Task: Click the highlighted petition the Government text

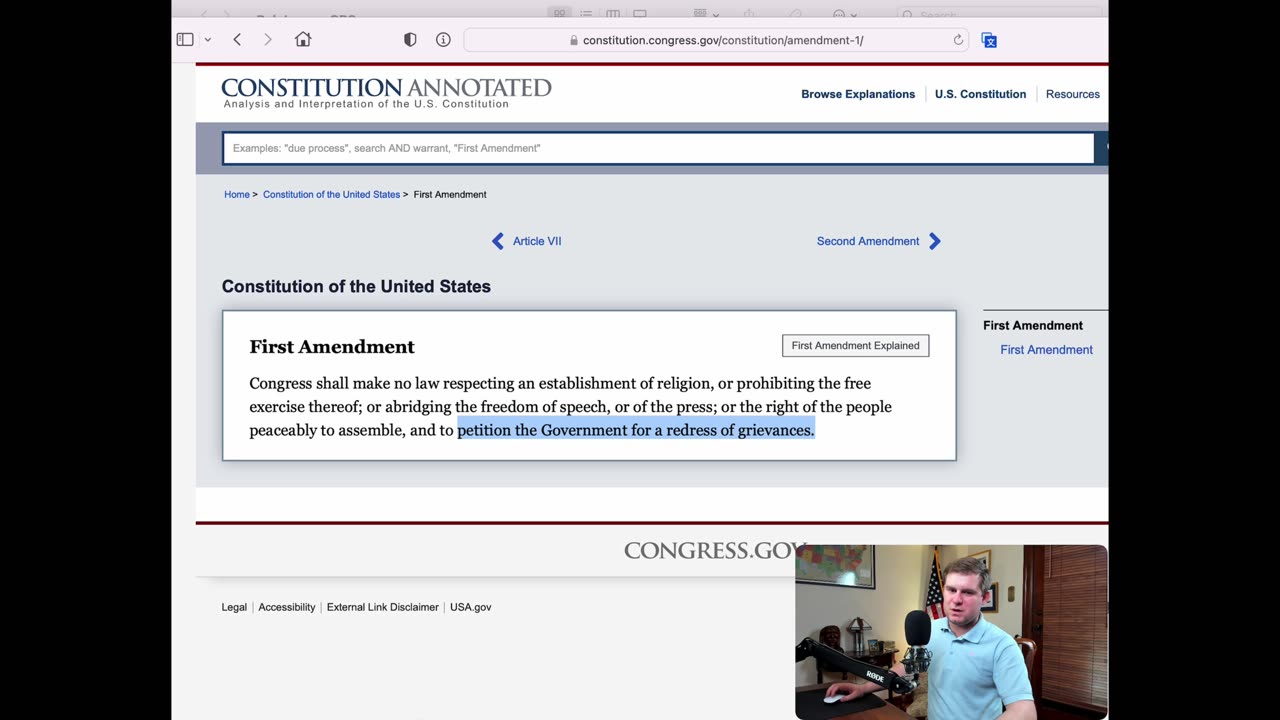Action: click(636, 430)
